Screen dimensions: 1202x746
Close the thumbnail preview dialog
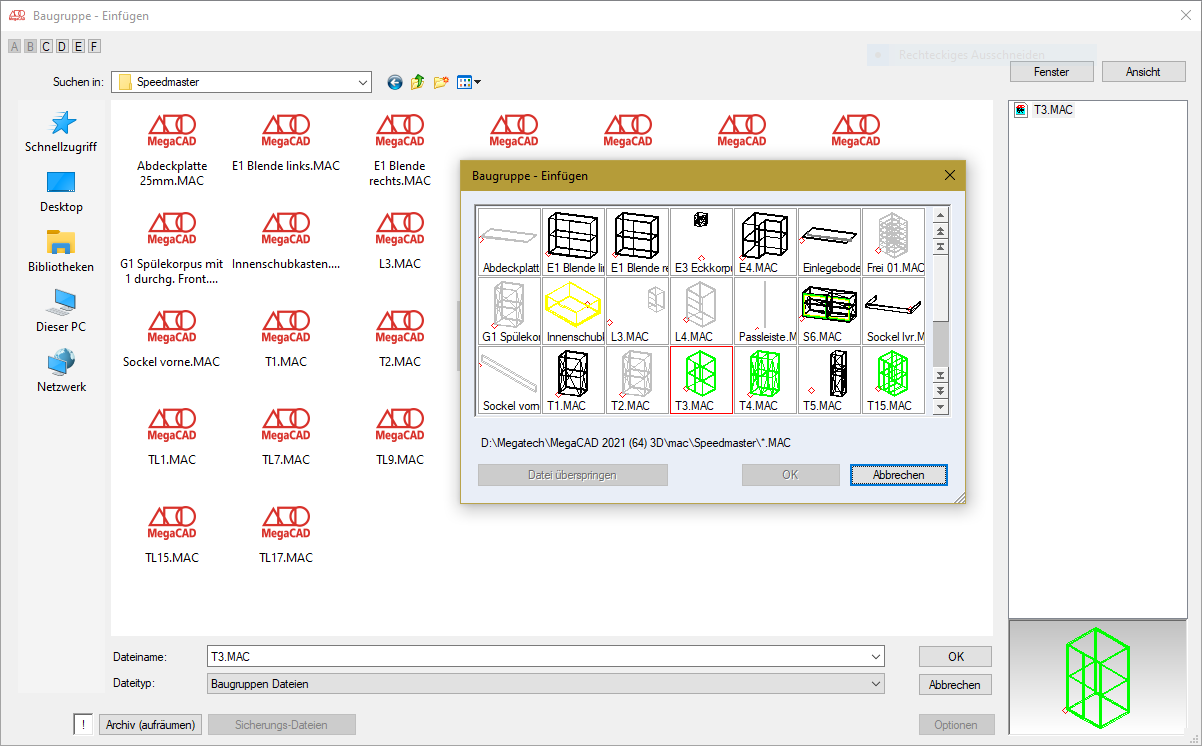(x=950, y=175)
